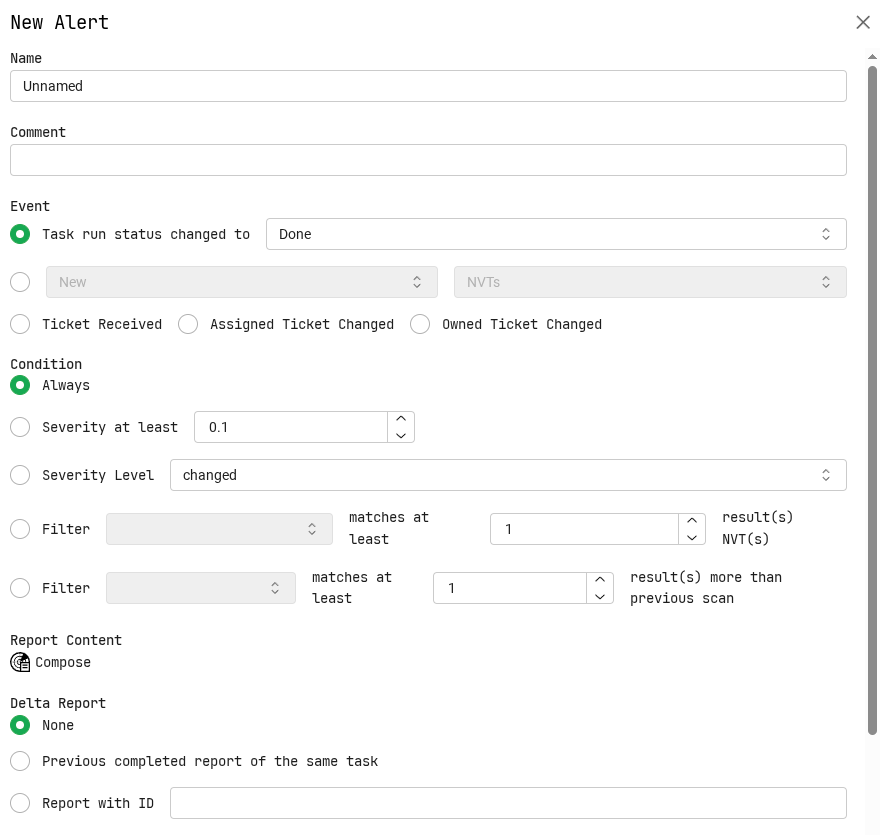The image size is (892, 835).
Task: Click the Name field containing Unnamed
Action: 428,86
